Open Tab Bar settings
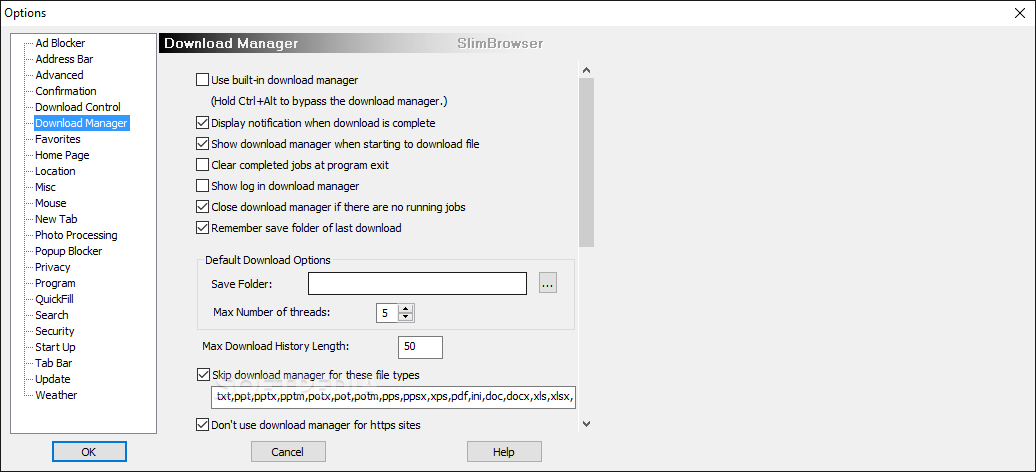Image resolution: width=1036 pixels, height=472 pixels. [54, 363]
